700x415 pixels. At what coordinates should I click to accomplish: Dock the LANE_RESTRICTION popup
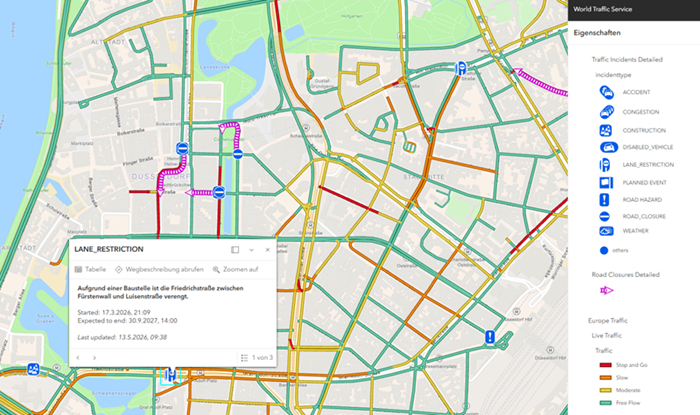click(x=235, y=250)
